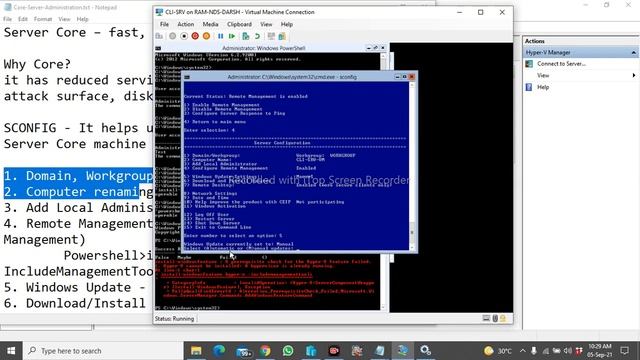Open the gear settings taskbar icon
Image resolution: width=640 pixels, height=360 pixels.
426,351
